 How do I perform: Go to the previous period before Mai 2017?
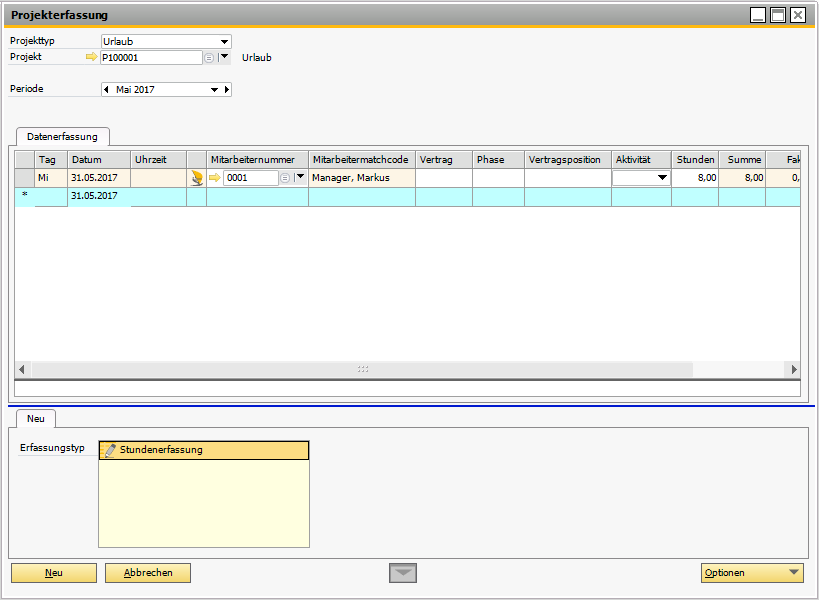click(107, 90)
